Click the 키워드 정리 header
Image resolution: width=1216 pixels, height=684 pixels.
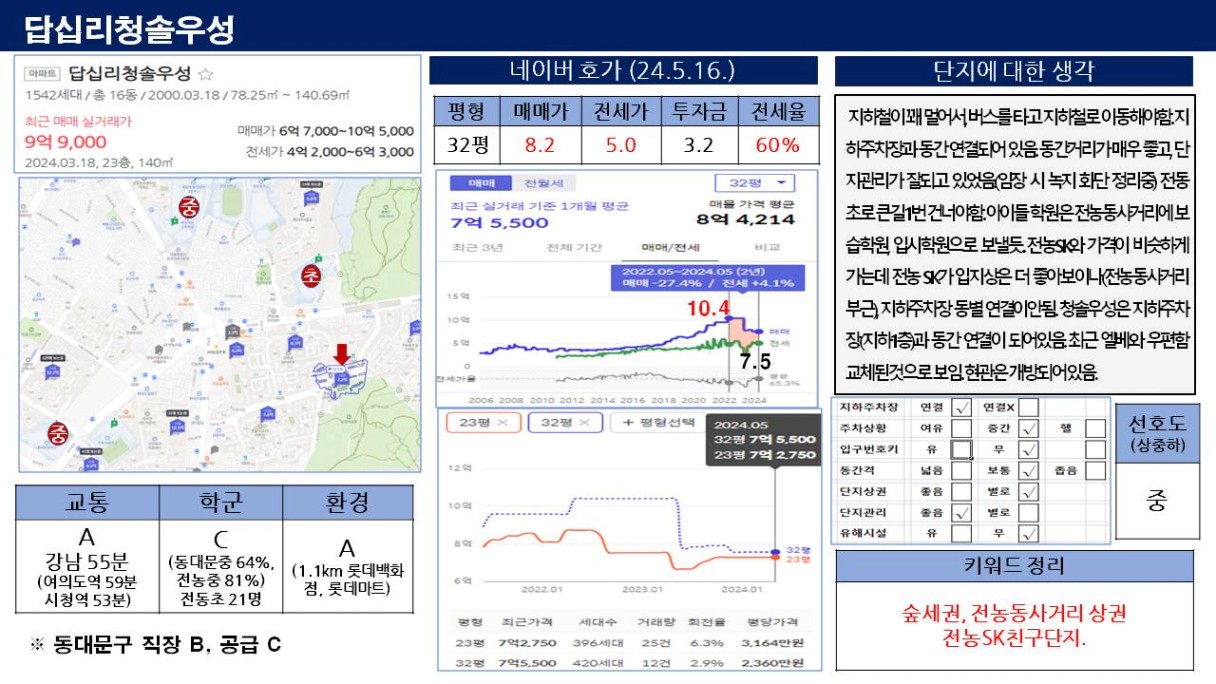click(1014, 566)
